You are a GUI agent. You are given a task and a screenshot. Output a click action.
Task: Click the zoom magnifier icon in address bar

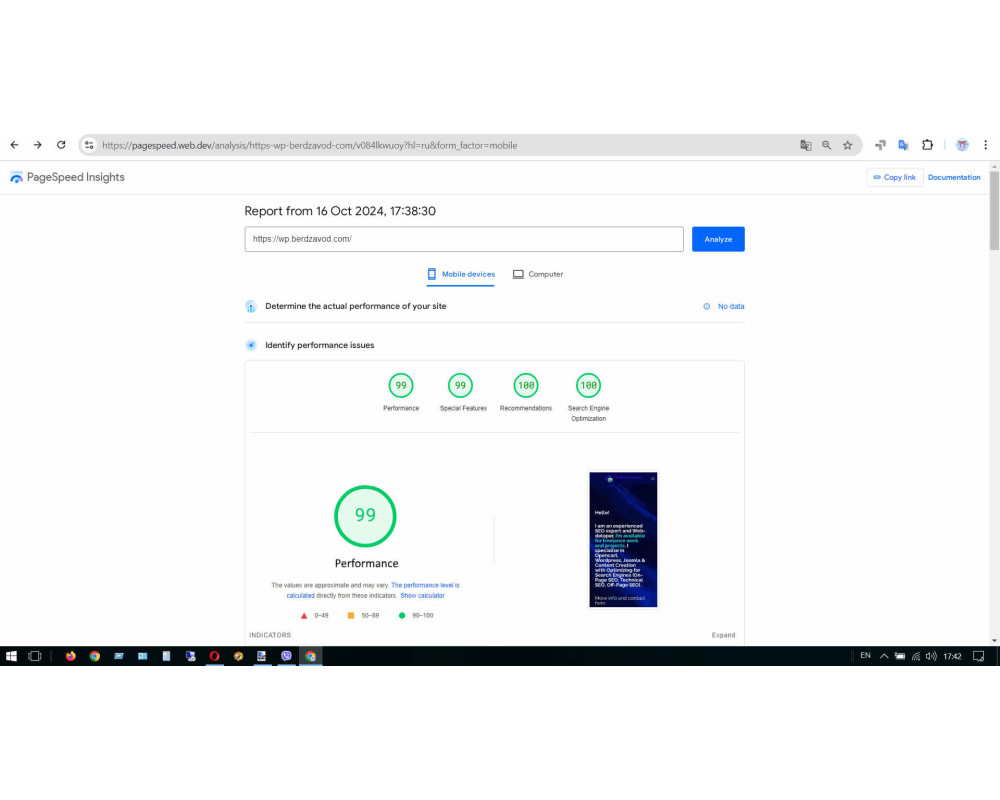tap(827, 145)
